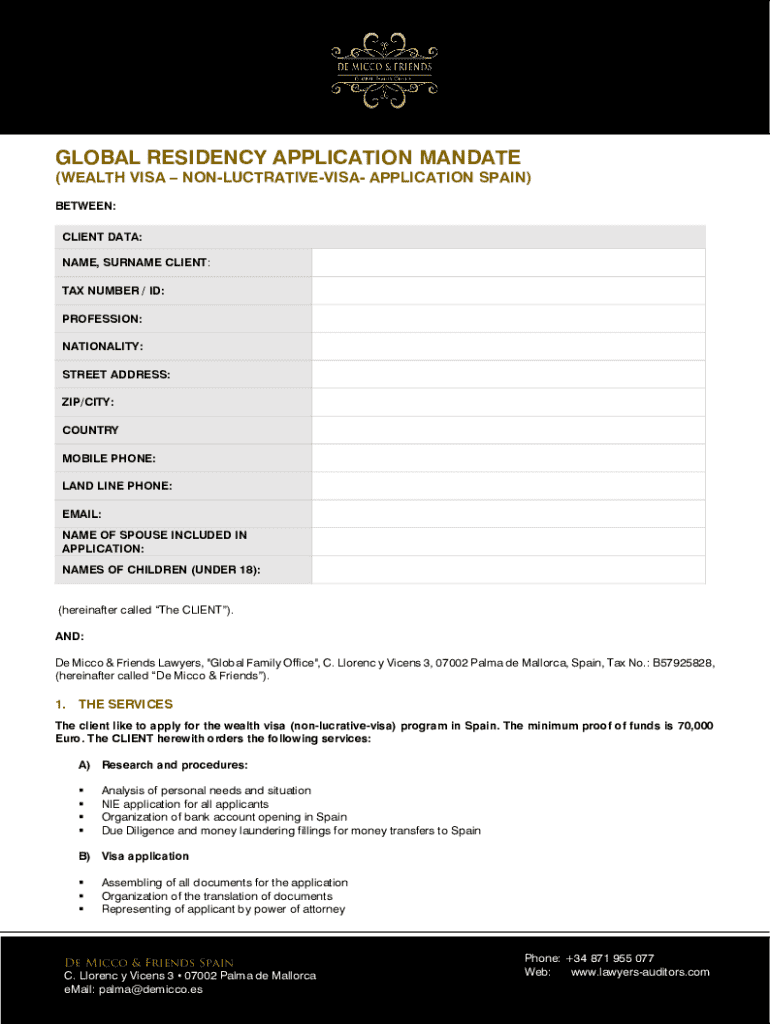Focus the Country input field
Screen dimensions: 770x1024
[508, 430]
